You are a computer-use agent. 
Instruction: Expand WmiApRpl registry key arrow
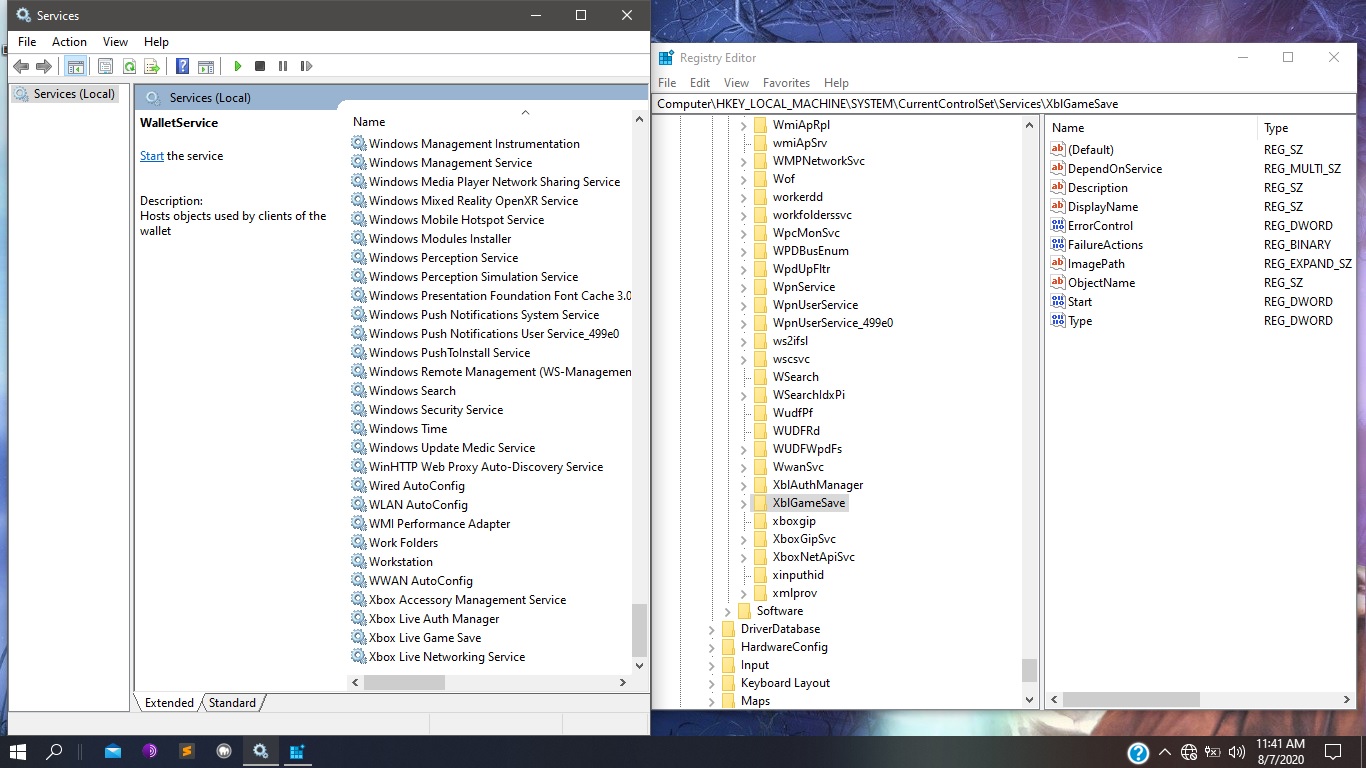point(743,125)
